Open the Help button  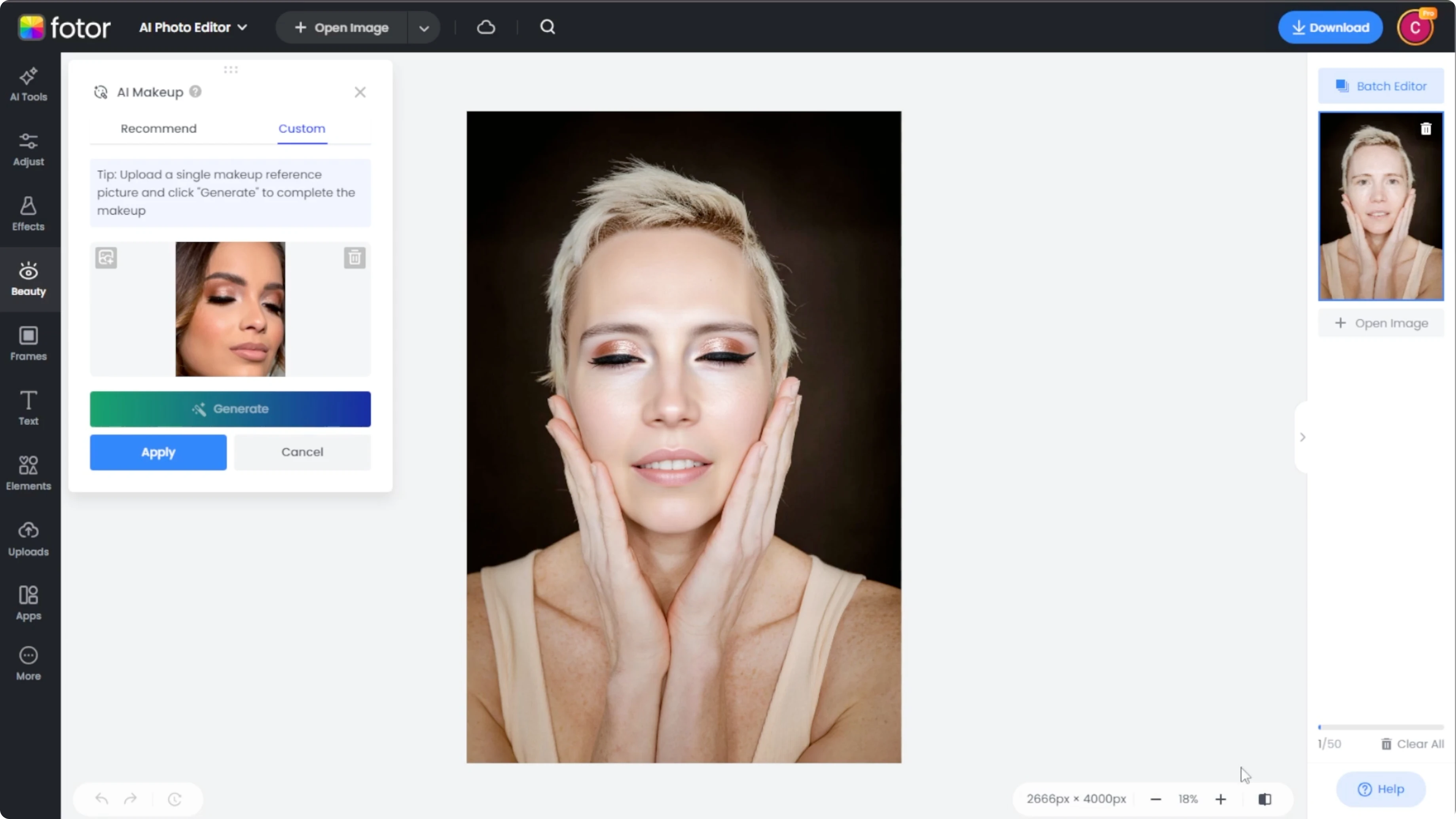coord(1380,789)
